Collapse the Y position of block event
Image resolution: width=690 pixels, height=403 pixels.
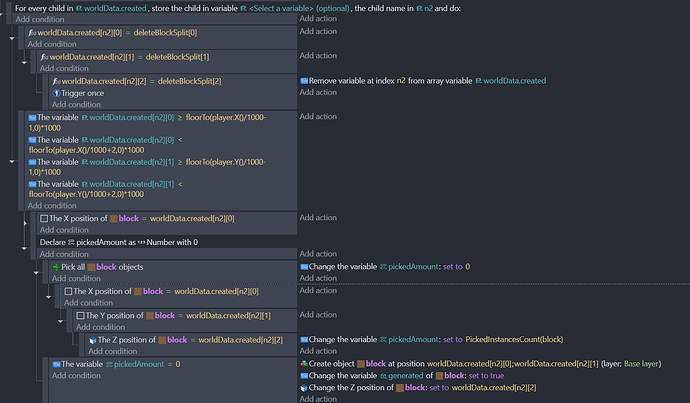(61, 321)
